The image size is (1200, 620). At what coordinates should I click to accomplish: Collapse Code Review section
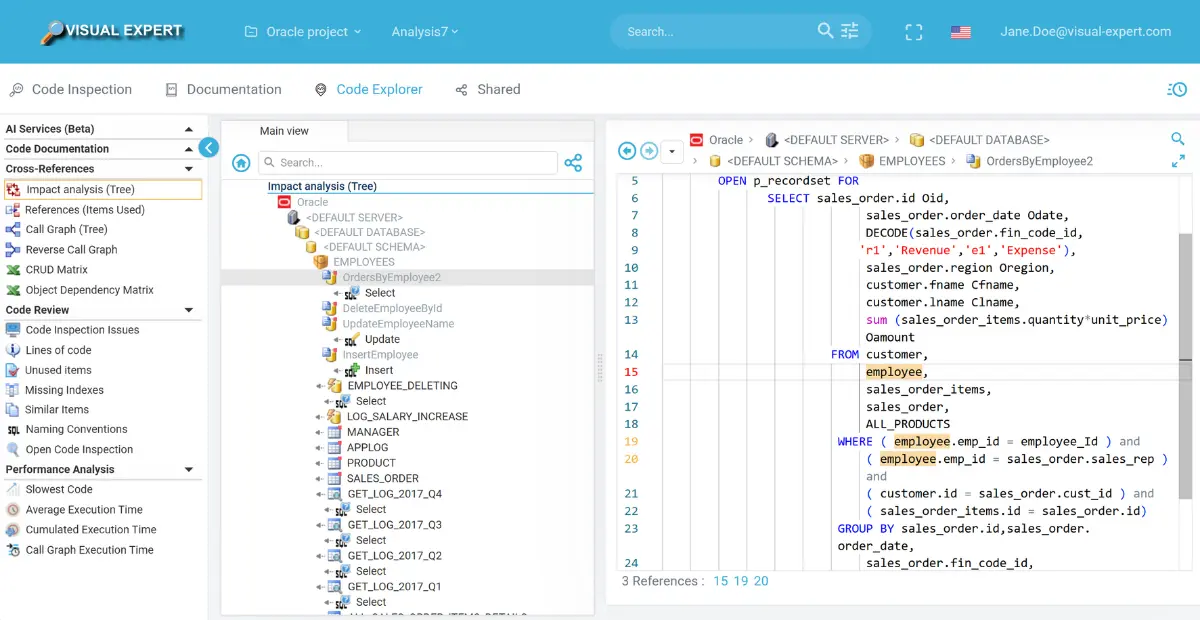click(x=101, y=310)
